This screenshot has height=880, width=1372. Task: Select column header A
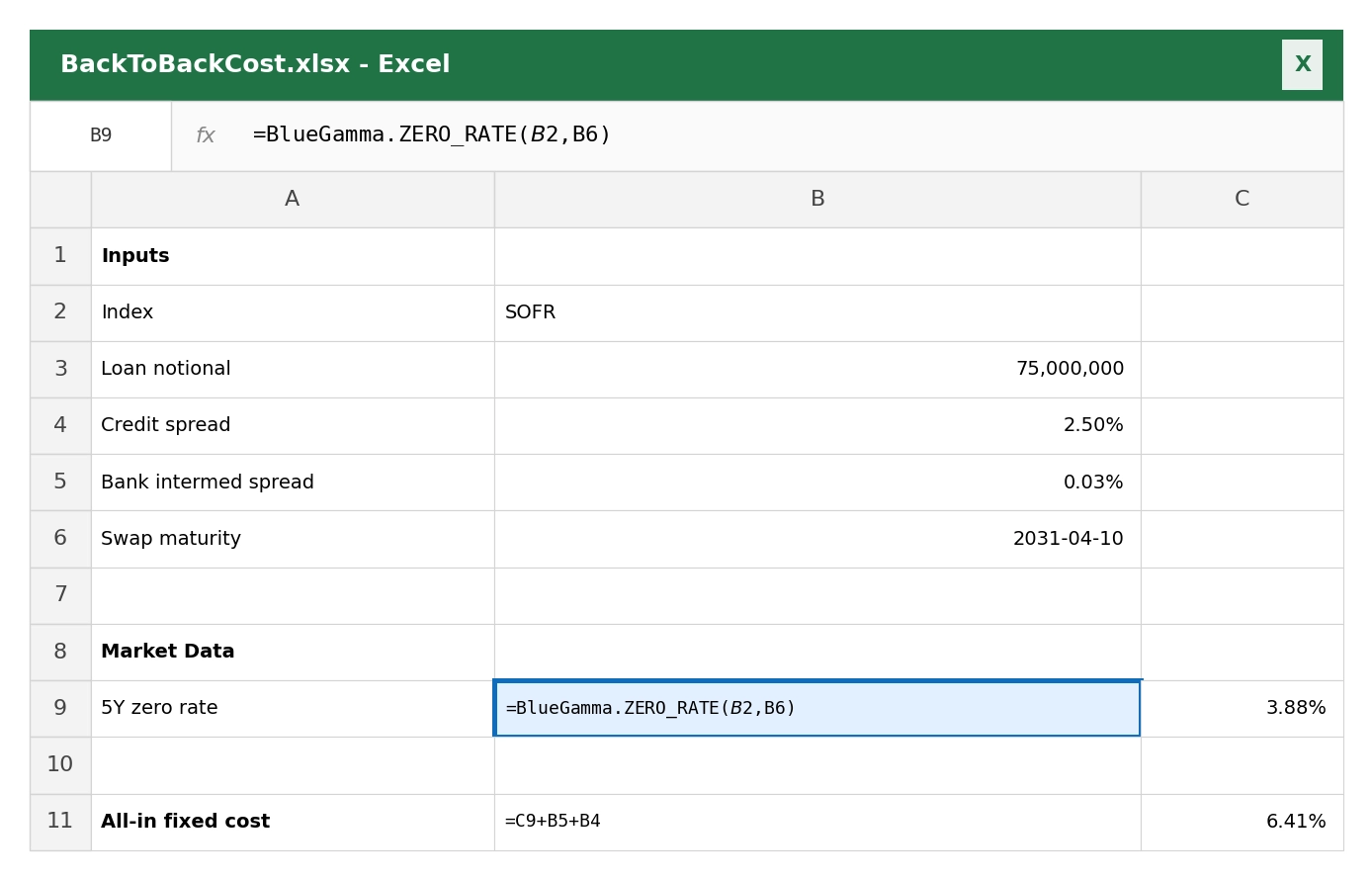[x=292, y=199]
